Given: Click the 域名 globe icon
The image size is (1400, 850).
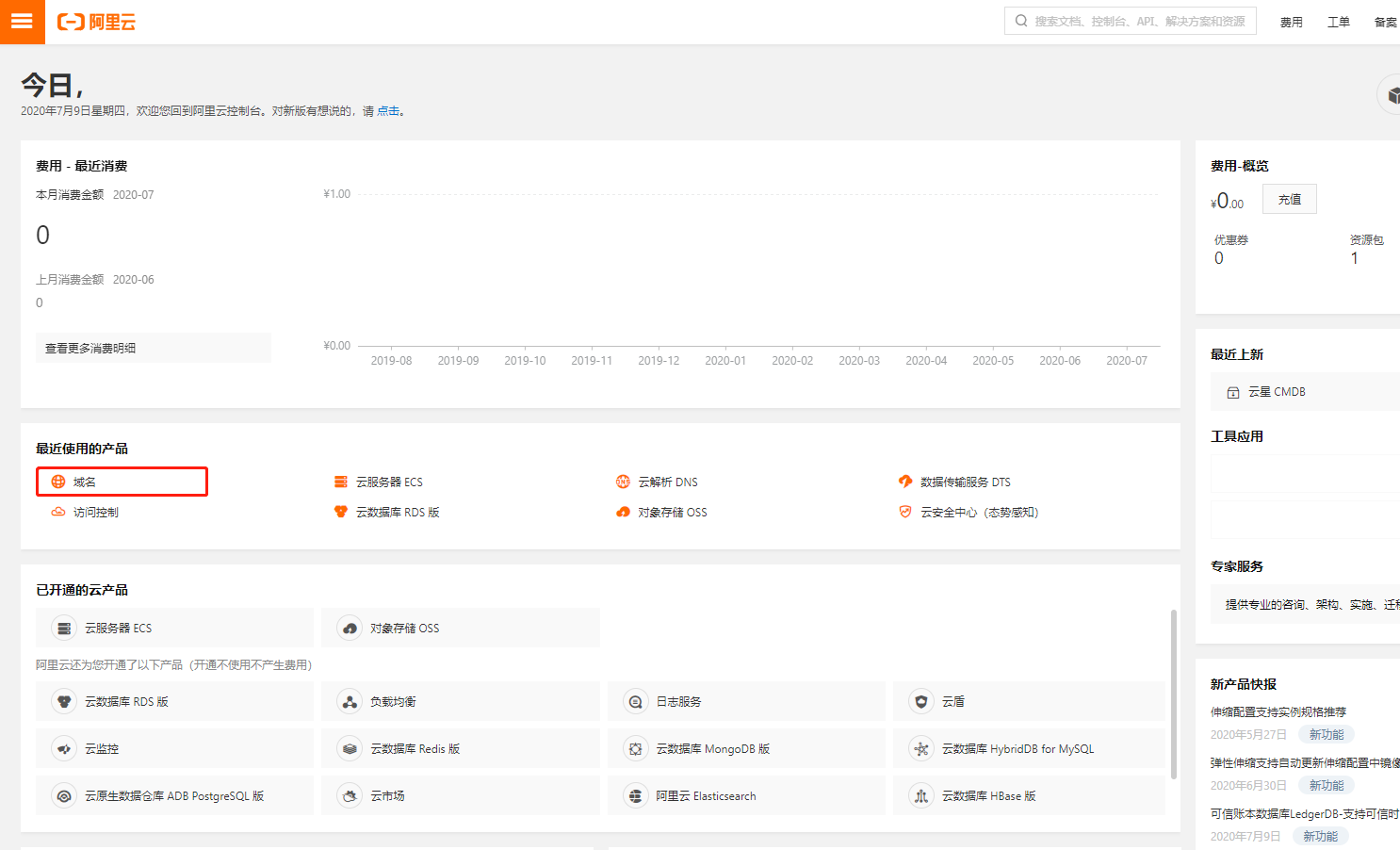Looking at the screenshot, I should coord(58,482).
